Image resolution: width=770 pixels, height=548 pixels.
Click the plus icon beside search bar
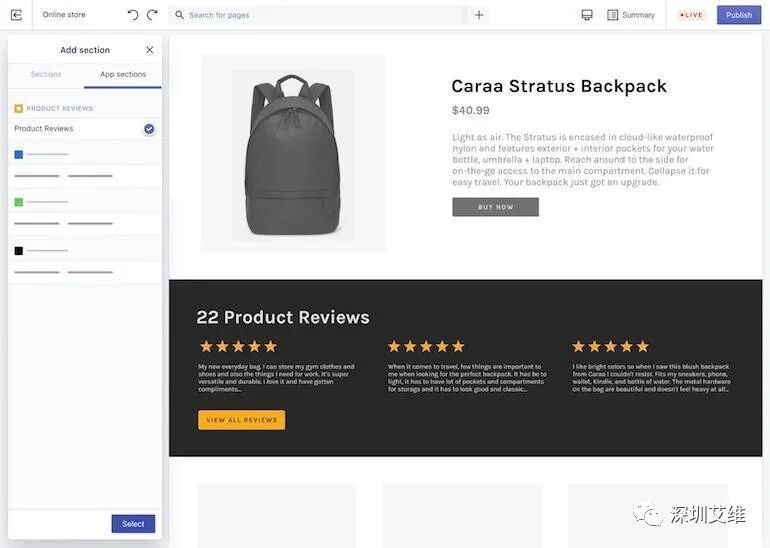coord(479,15)
